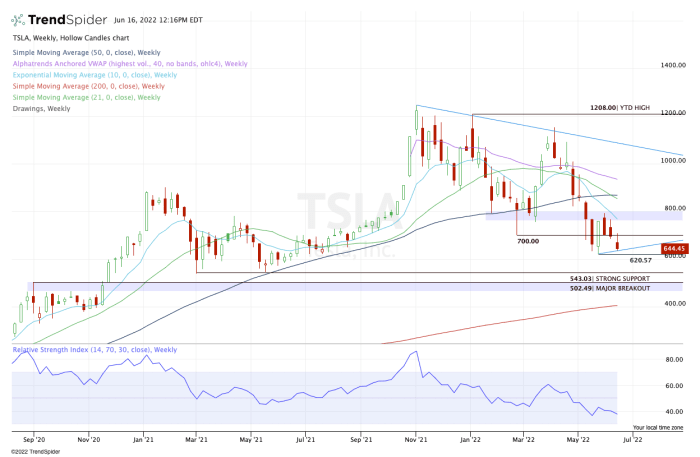Click the 'Sep '20' date axis label

tap(33, 440)
